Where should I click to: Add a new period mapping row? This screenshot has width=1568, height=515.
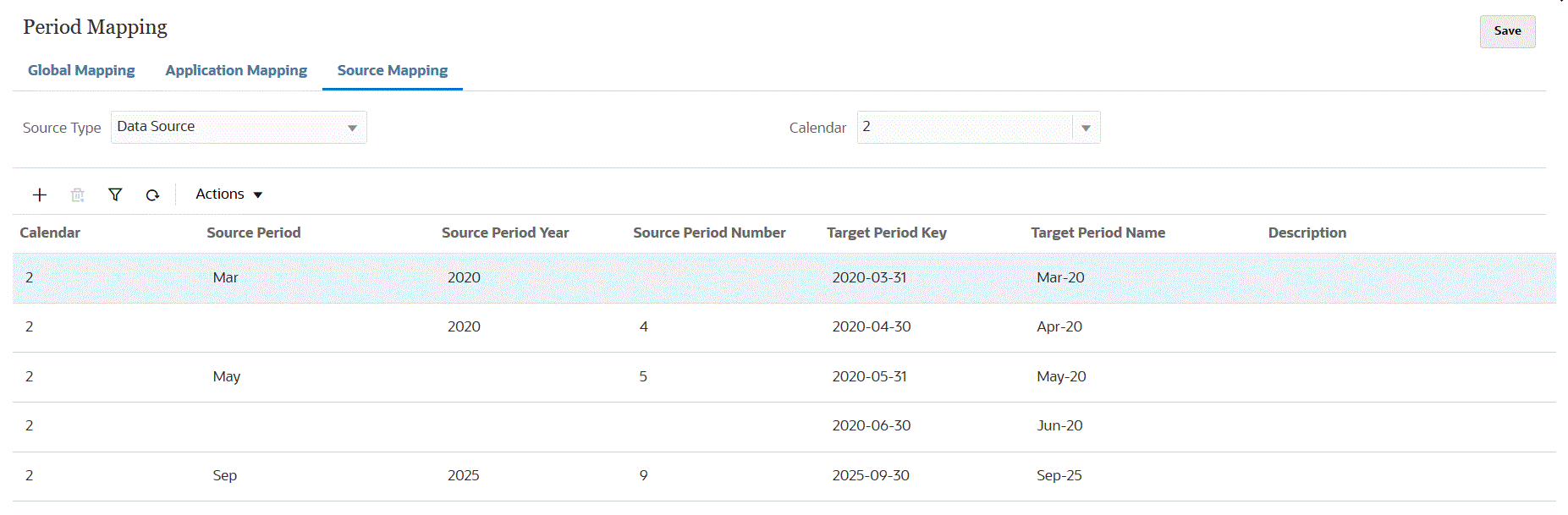pos(40,194)
